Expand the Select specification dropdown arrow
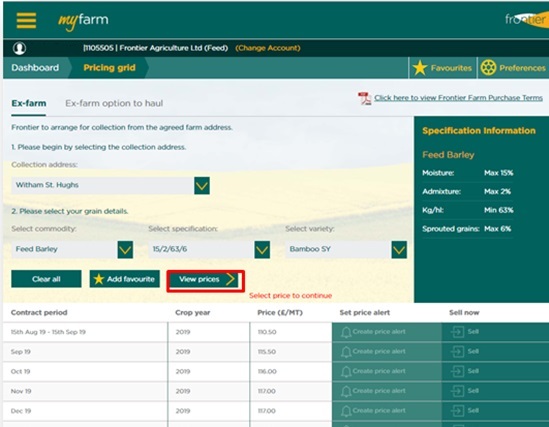 [x=262, y=250]
